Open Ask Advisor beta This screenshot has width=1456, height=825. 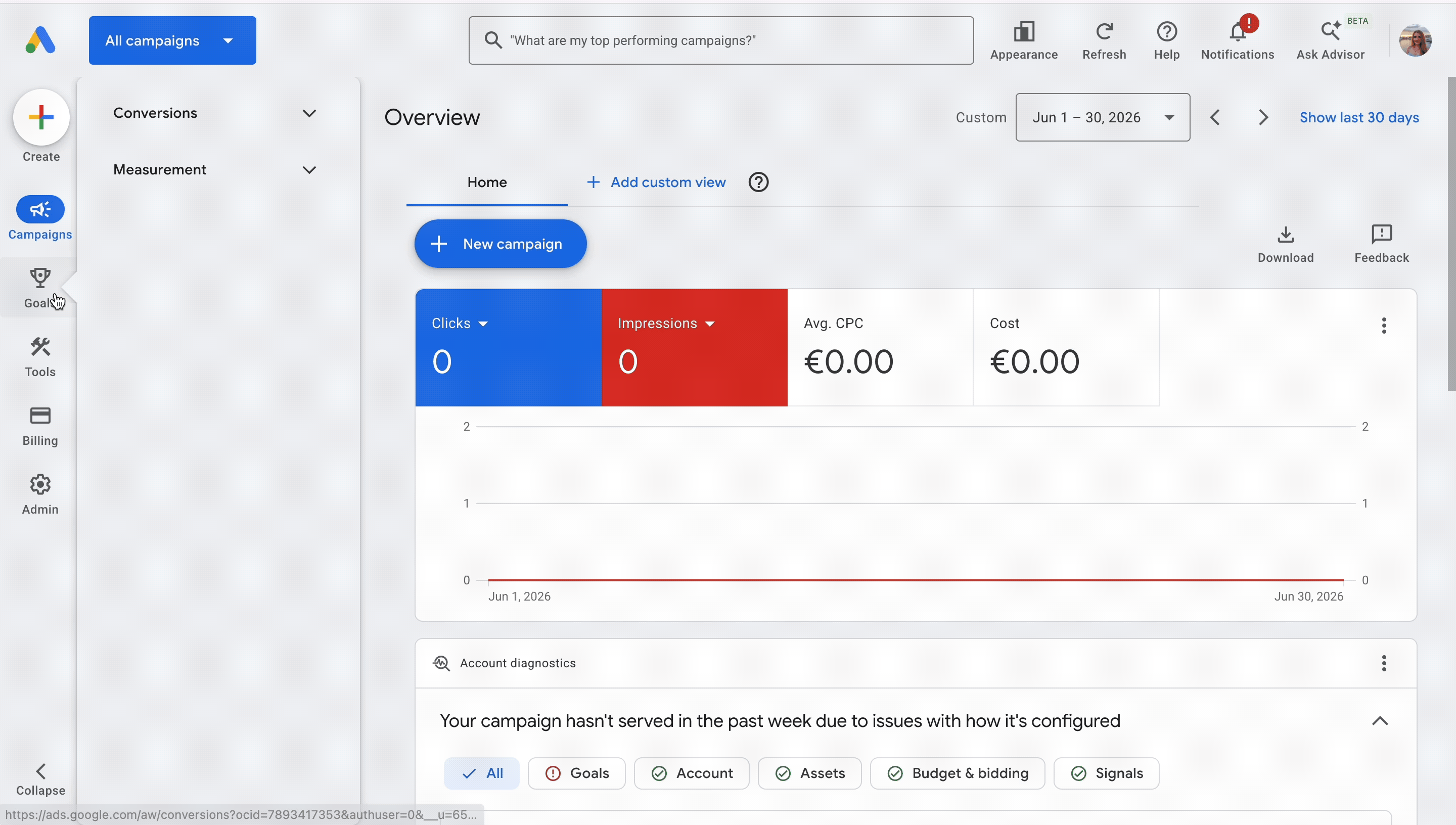[1331, 41]
